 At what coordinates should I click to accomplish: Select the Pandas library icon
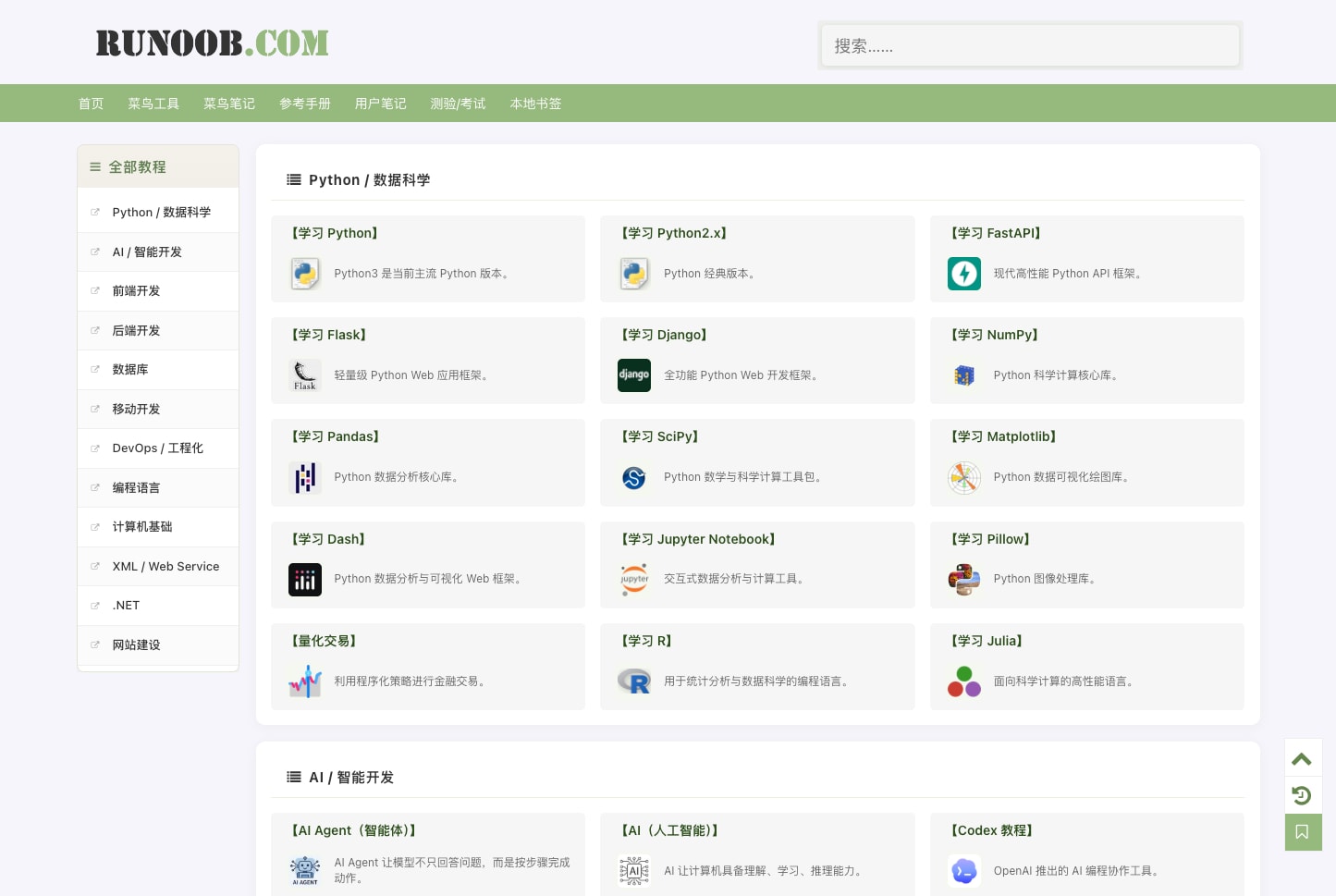tap(305, 477)
